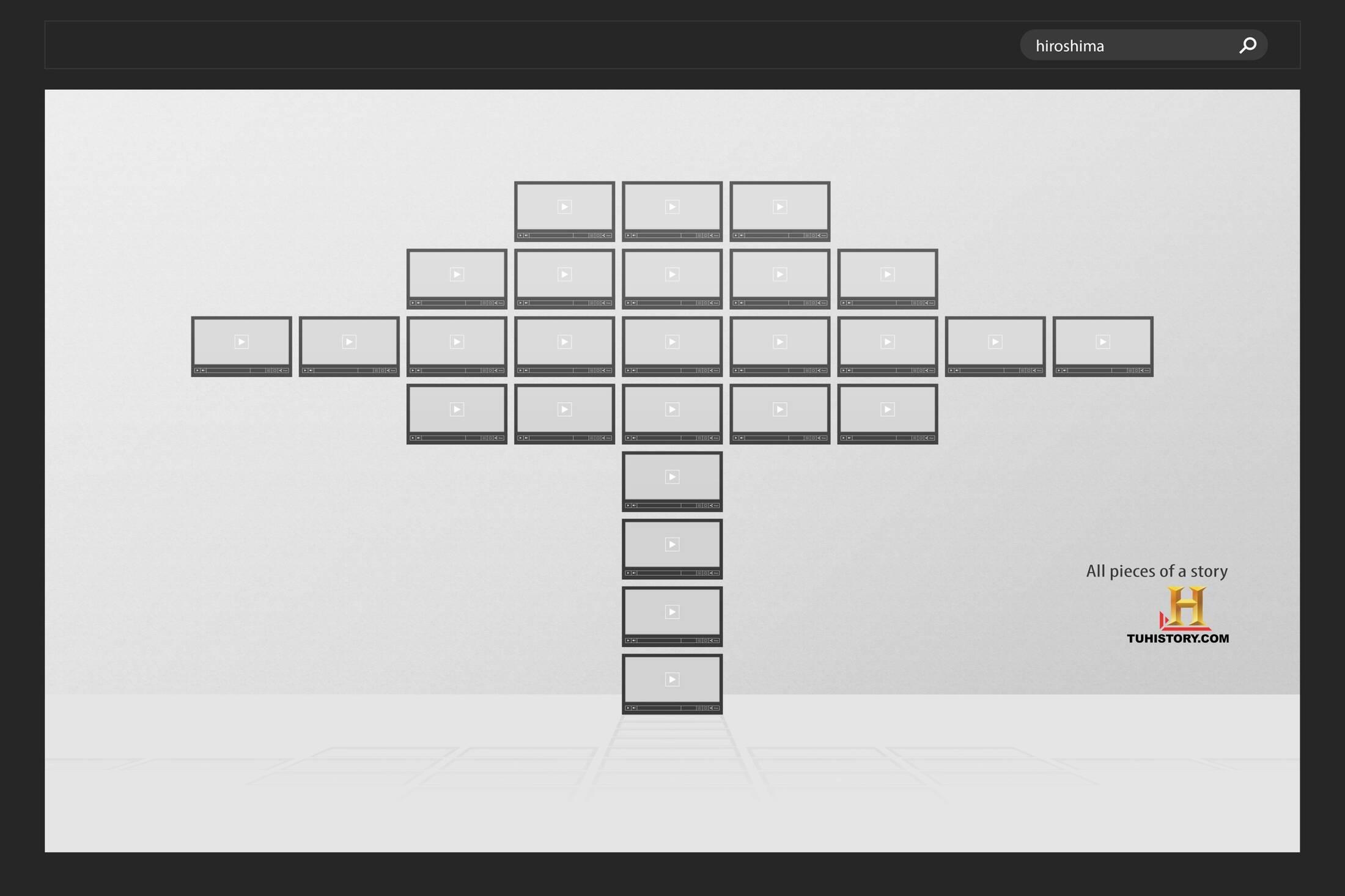Play the middle video in the top three-video row
The height and width of the screenshot is (896, 1345).
(x=672, y=207)
